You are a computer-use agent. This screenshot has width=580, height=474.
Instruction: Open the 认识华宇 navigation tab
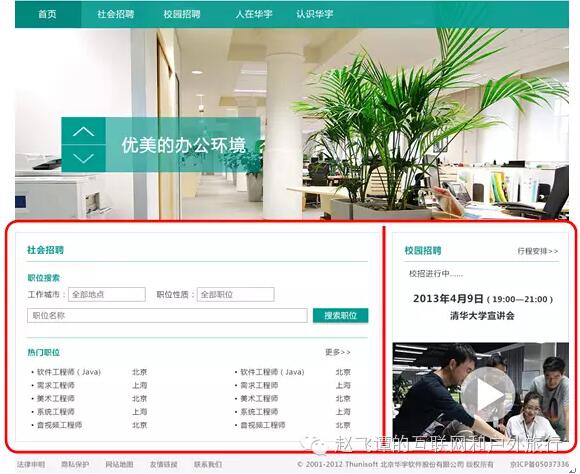click(315, 14)
